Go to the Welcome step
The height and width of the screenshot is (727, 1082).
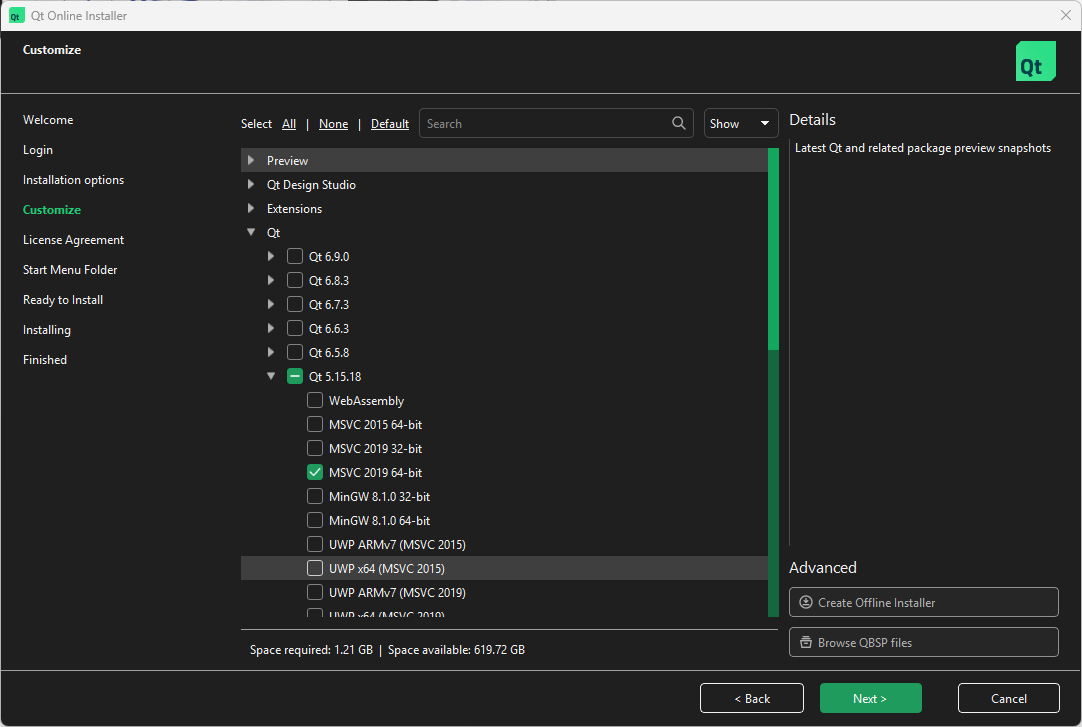[x=48, y=120]
